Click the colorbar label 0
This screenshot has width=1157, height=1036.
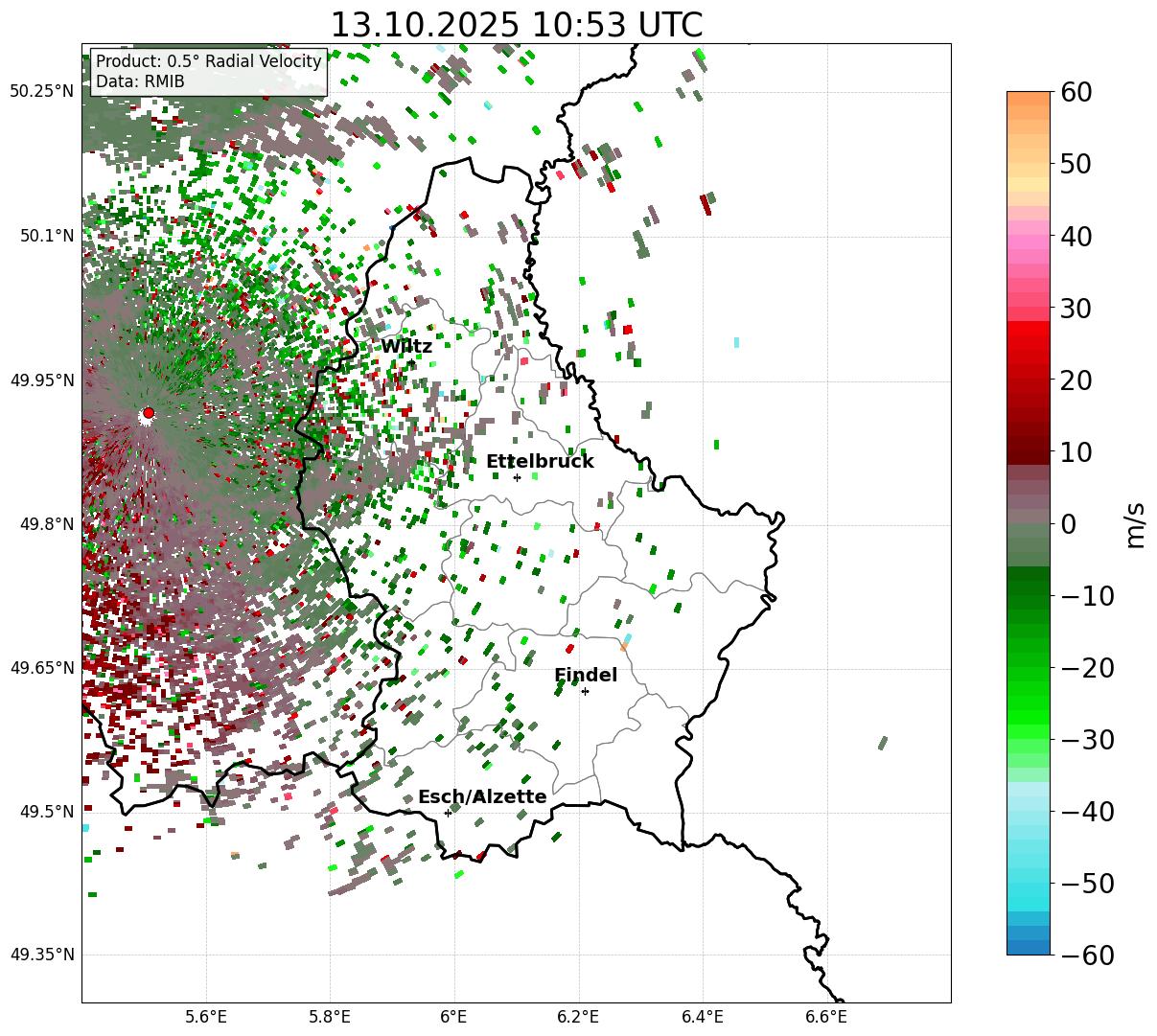pos(1068,524)
